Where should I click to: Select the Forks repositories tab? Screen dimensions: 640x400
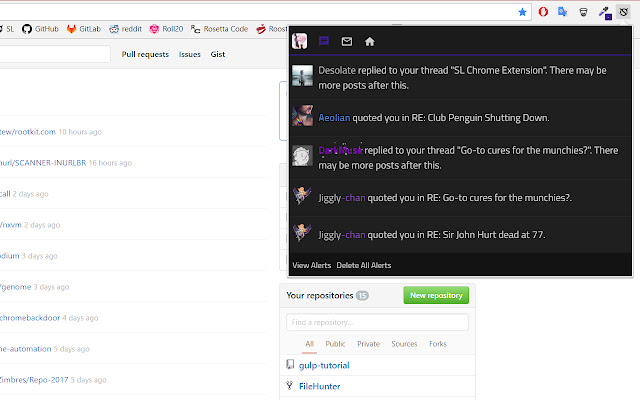tap(438, 344)
